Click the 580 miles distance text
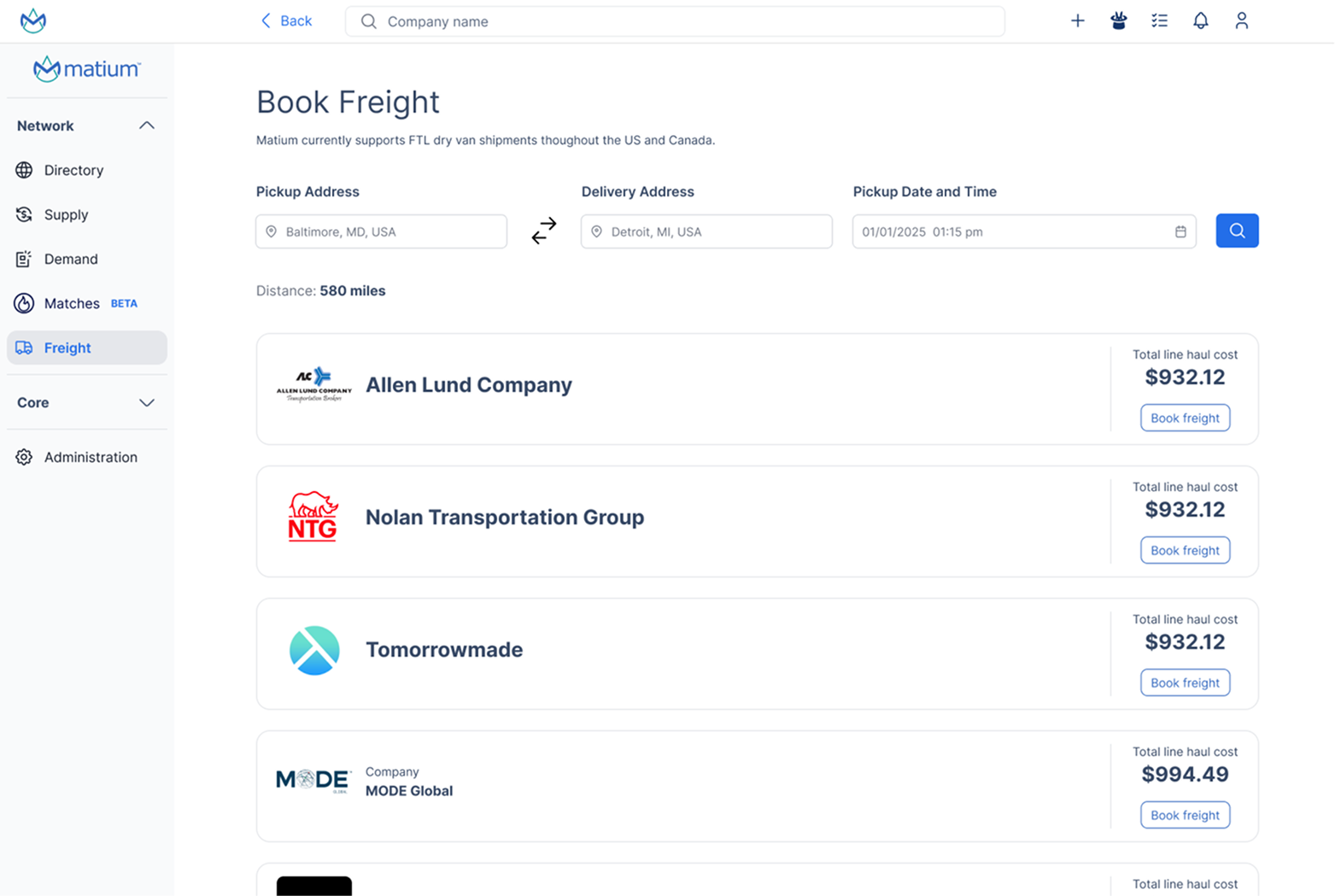 click(353, 290)
